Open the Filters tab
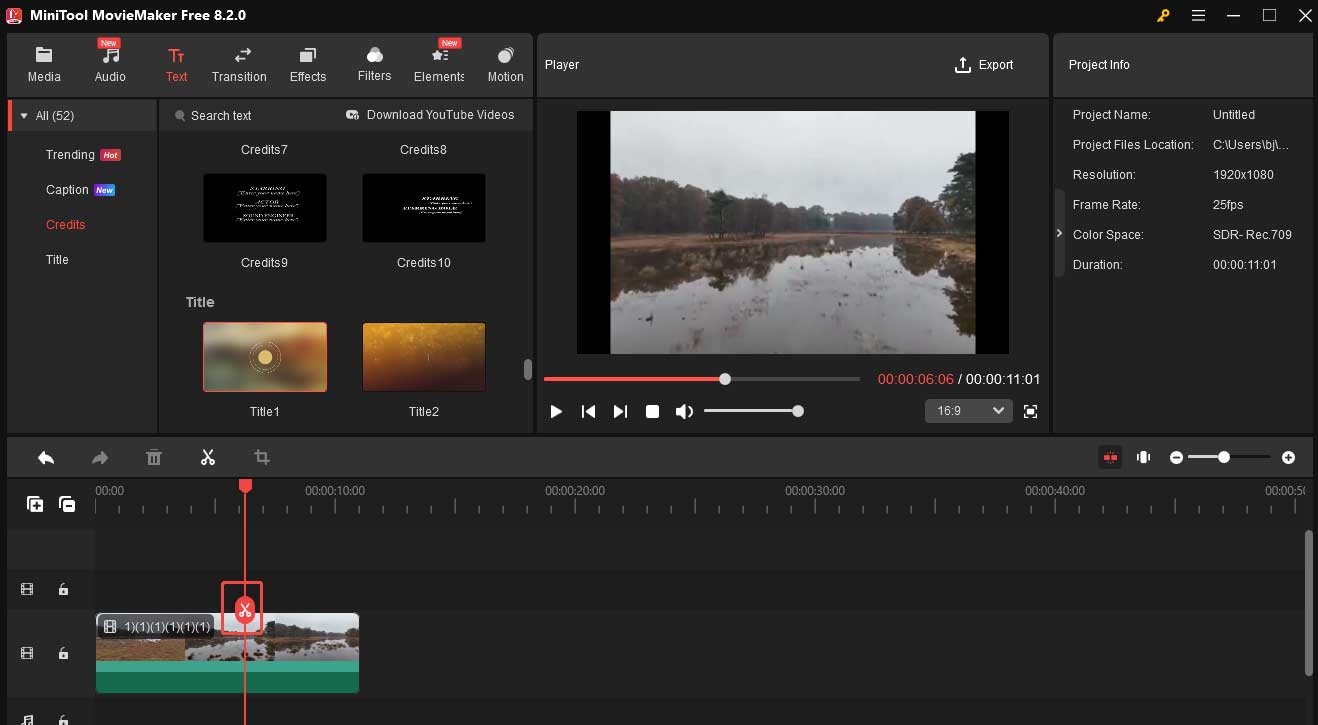 [x=374, y=64]
